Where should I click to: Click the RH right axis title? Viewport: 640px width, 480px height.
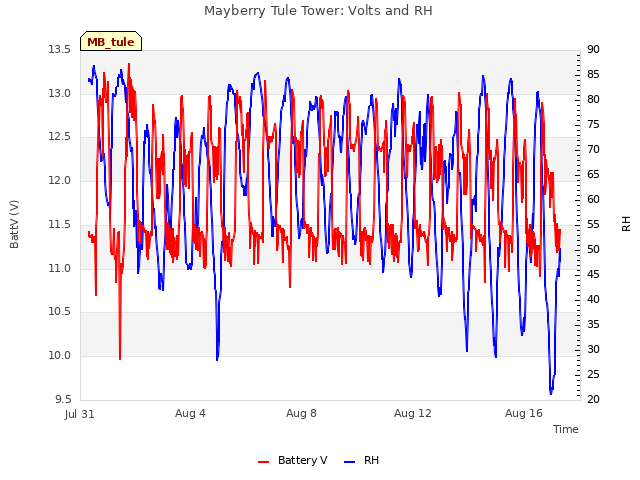626,224
